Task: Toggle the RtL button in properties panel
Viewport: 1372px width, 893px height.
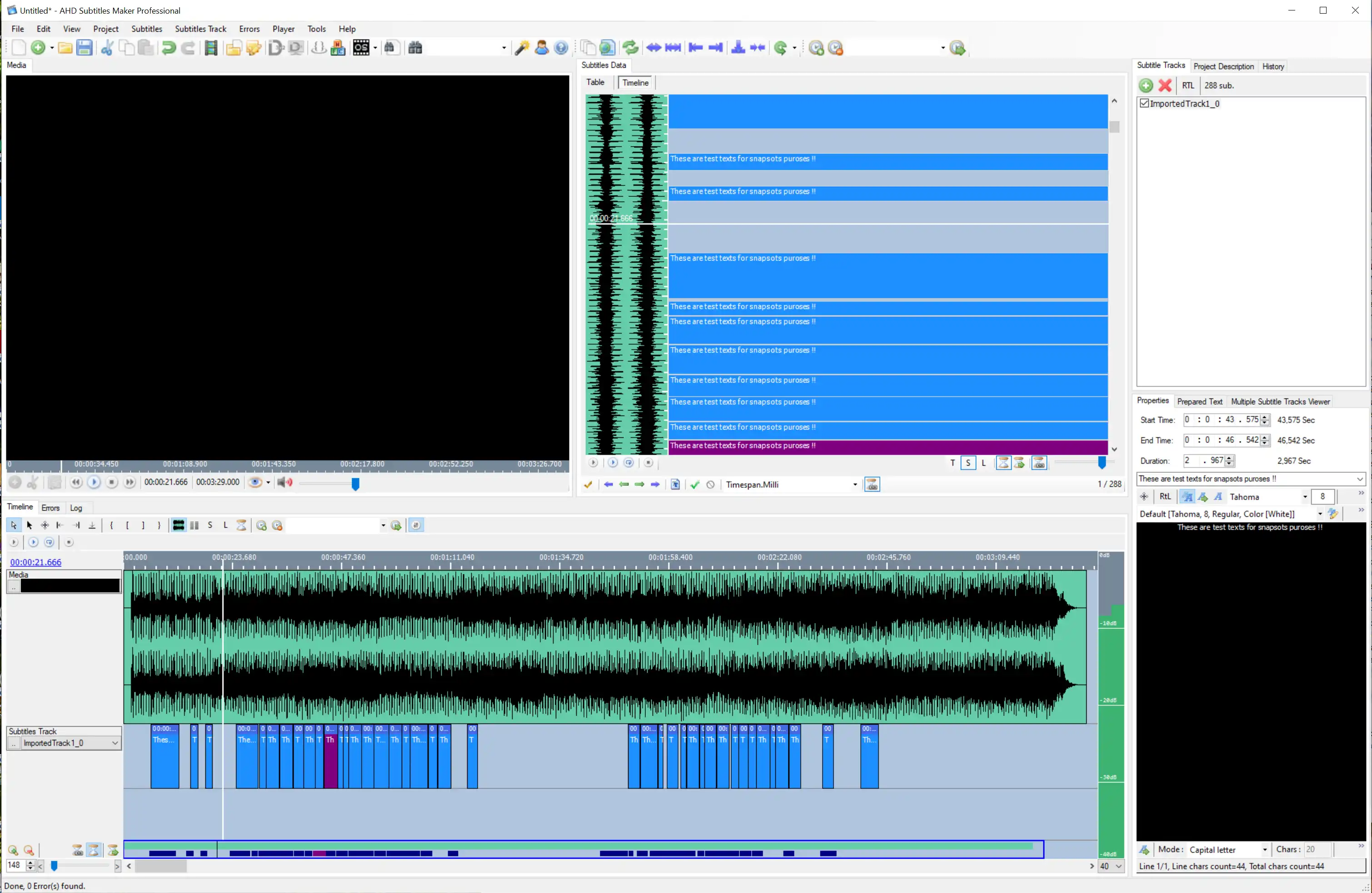Action: (1165, 496)
